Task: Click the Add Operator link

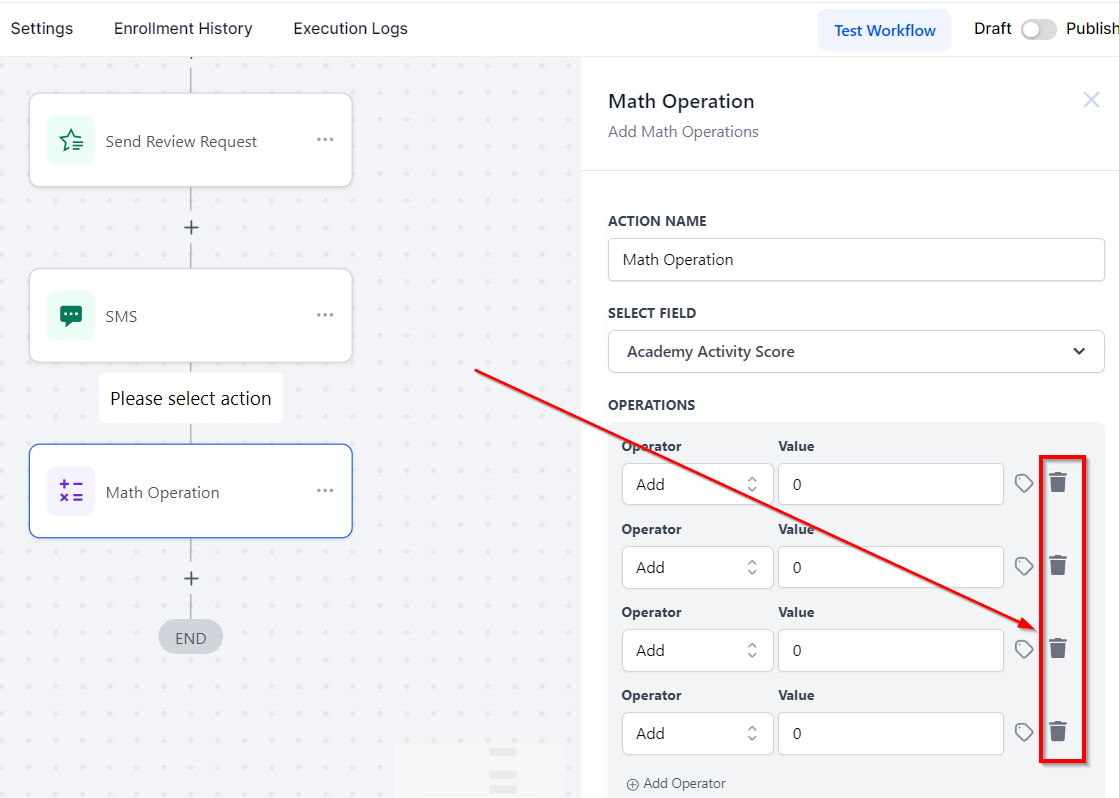Action: (x=676, y=784)
